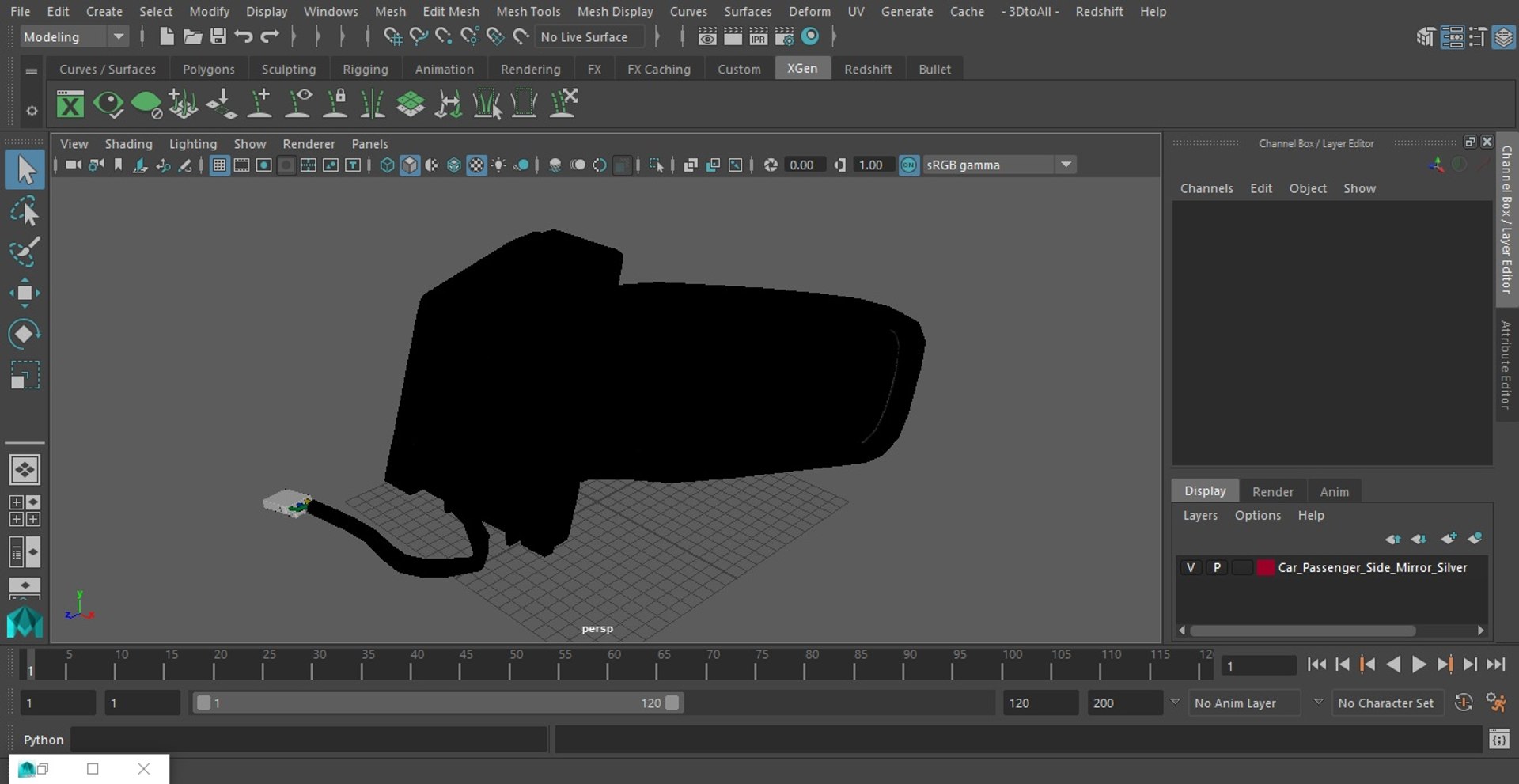
Task: Click the four-pane layout icon
Action: pos(25,511)
